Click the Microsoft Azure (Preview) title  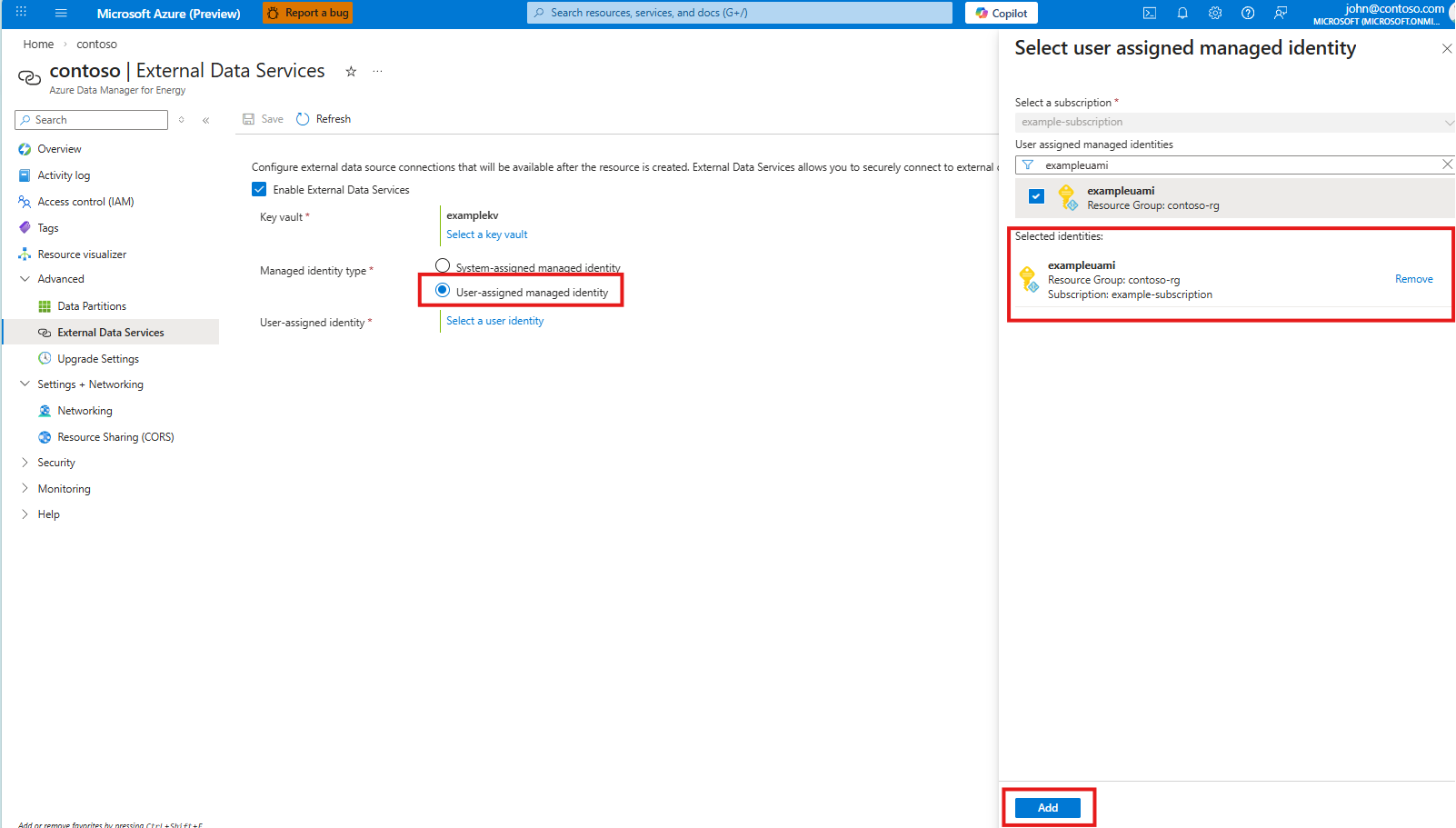[169, 14]
